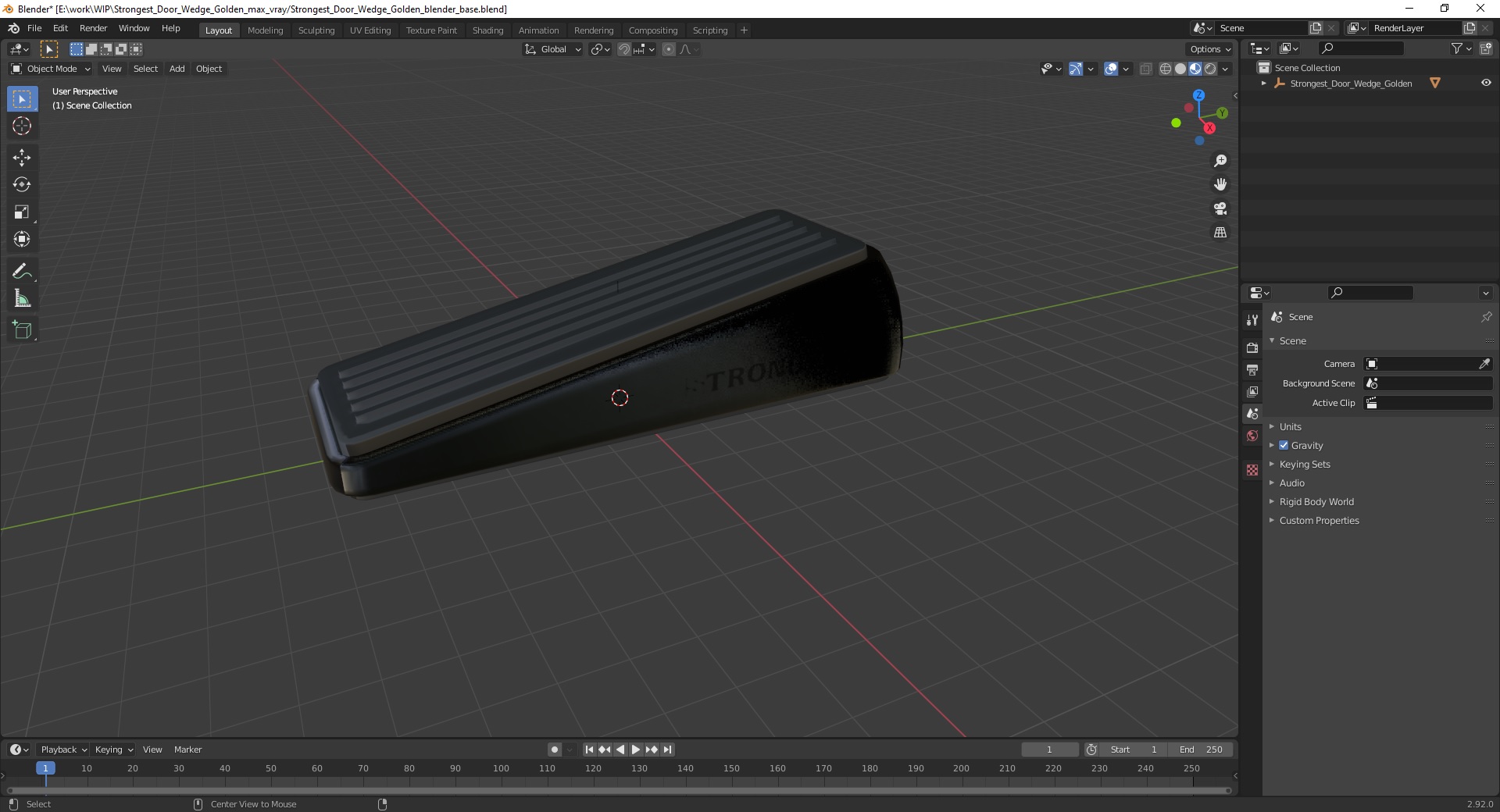Jump to previous keyframe
The height and width of the screenshot is (812, 1500).
[605, 750]
